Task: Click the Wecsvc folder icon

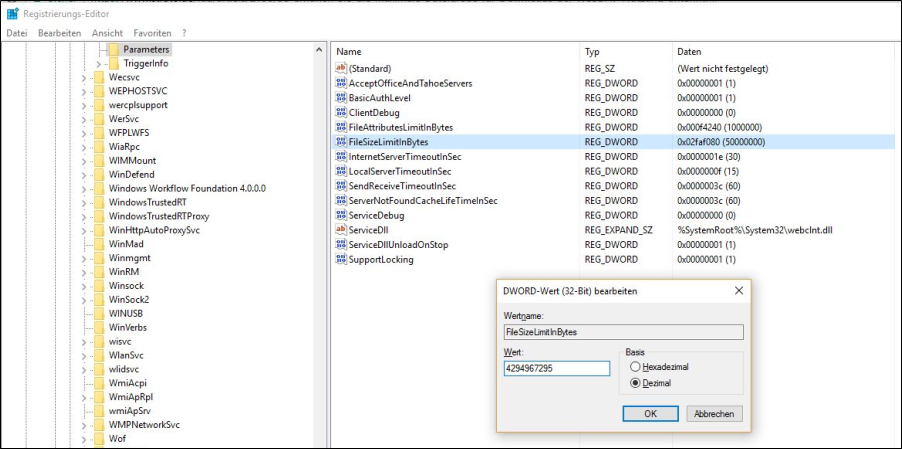Action: click(99, 77)
